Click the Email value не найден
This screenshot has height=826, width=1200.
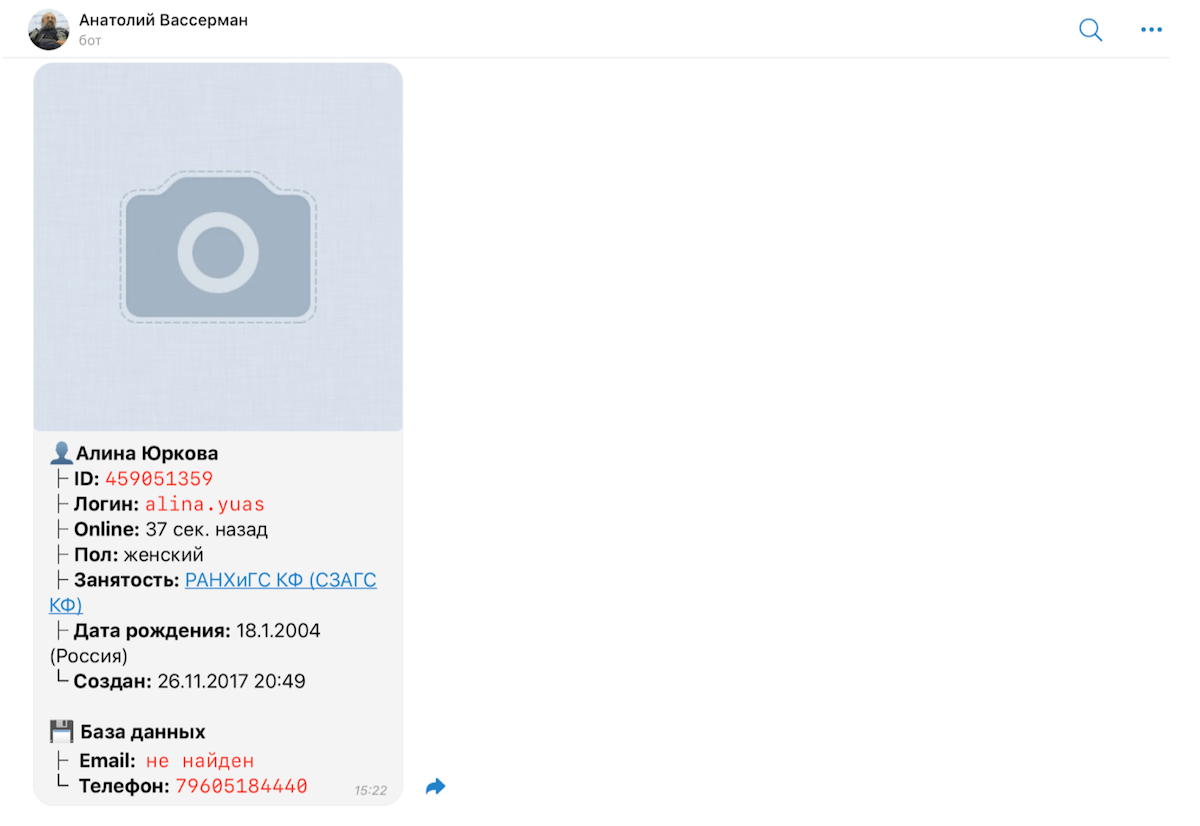(x=200, y=761)
